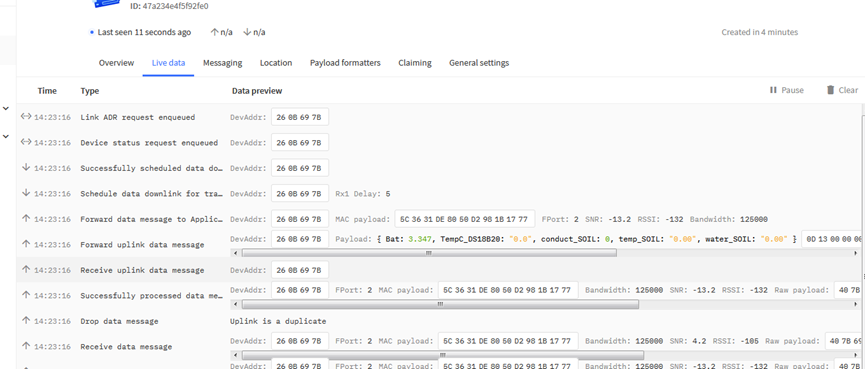Click the Data preview column header
The height and width of the screenshot is (369, 865).
pos(257,90)
